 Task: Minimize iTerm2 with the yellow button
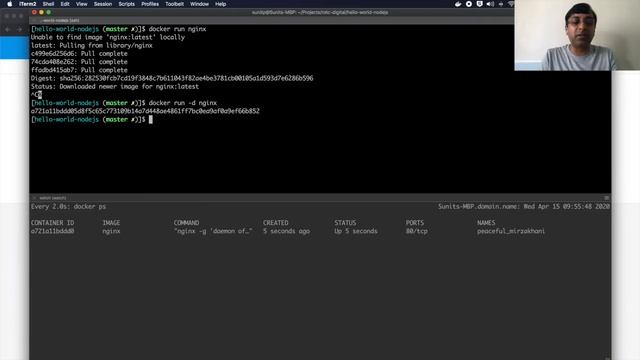point(41,12)
